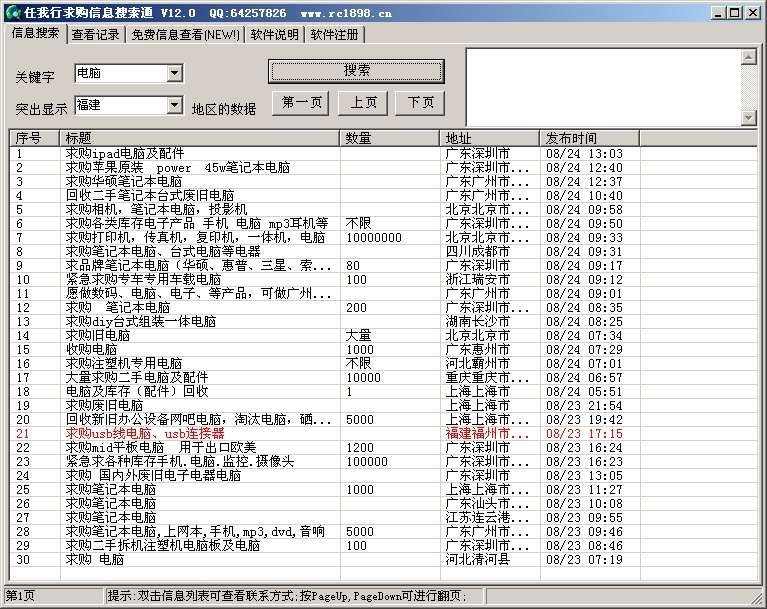Switch to 信息搜索 tab
The width and height of the screenshot is (767, 609).
coord(35,33)
